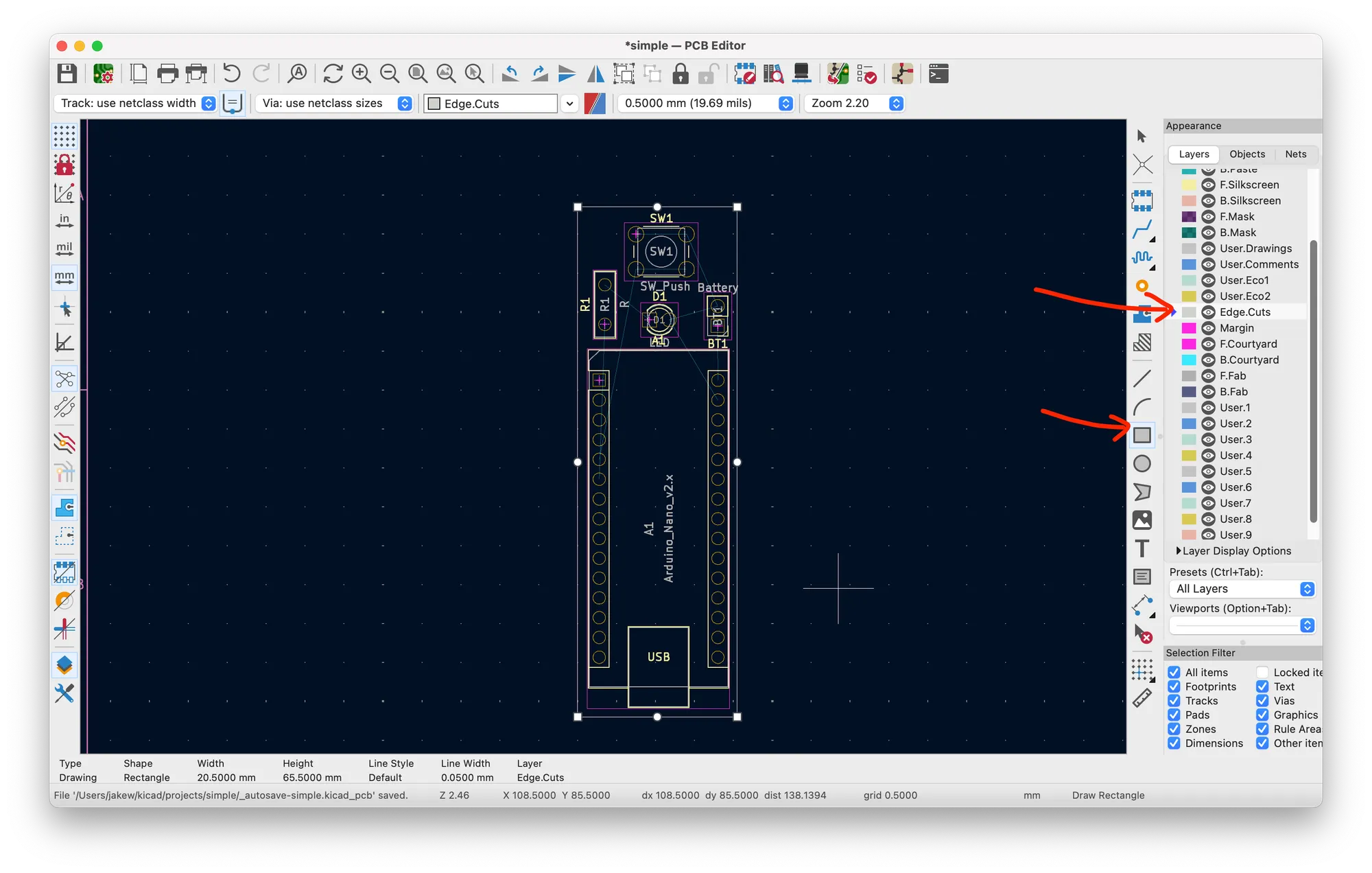Image resolution: width=1372 pixels, height=873 pixels.
Task: Switch to the Objects tab
Action: (1247, 154)
